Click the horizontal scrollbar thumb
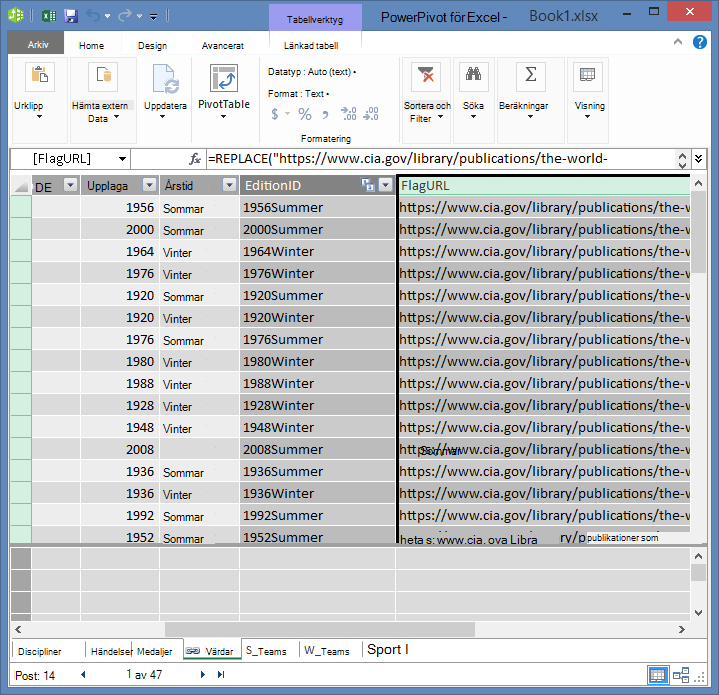Image resolution: width=719 pixels, height=695 pixels. (320, 629)
